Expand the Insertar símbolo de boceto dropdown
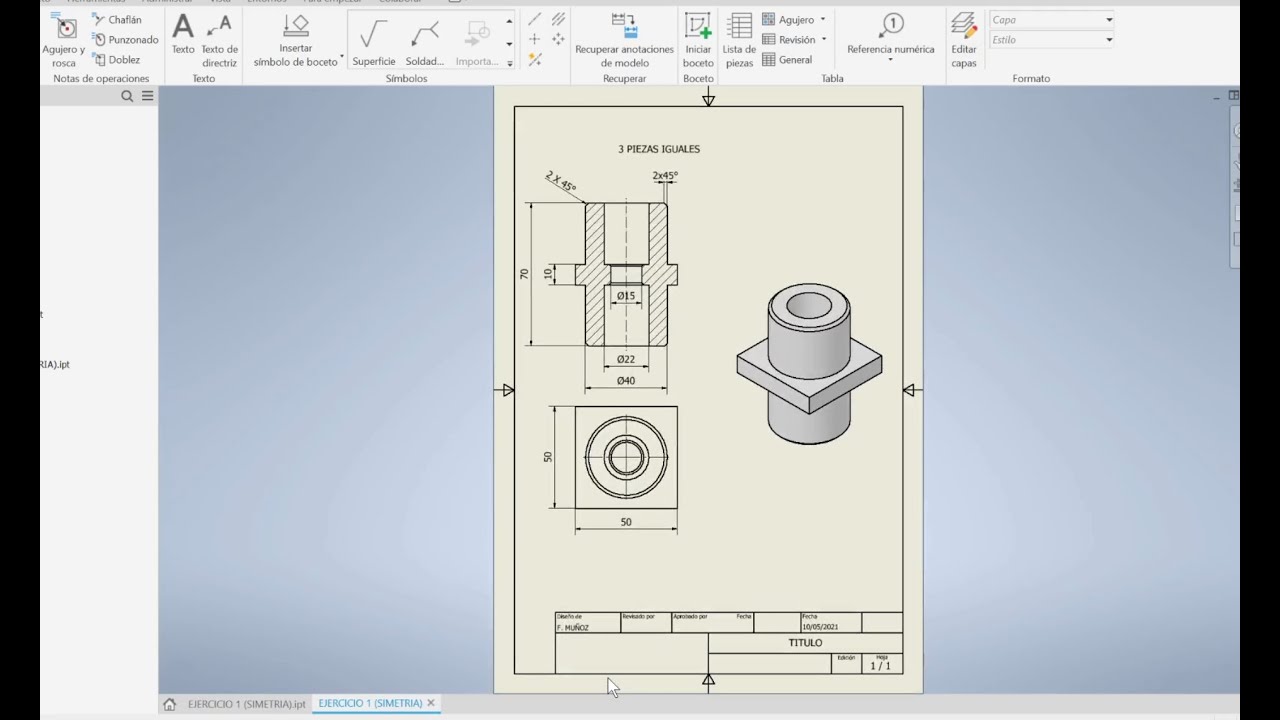1280x720 pixels. 342,57
